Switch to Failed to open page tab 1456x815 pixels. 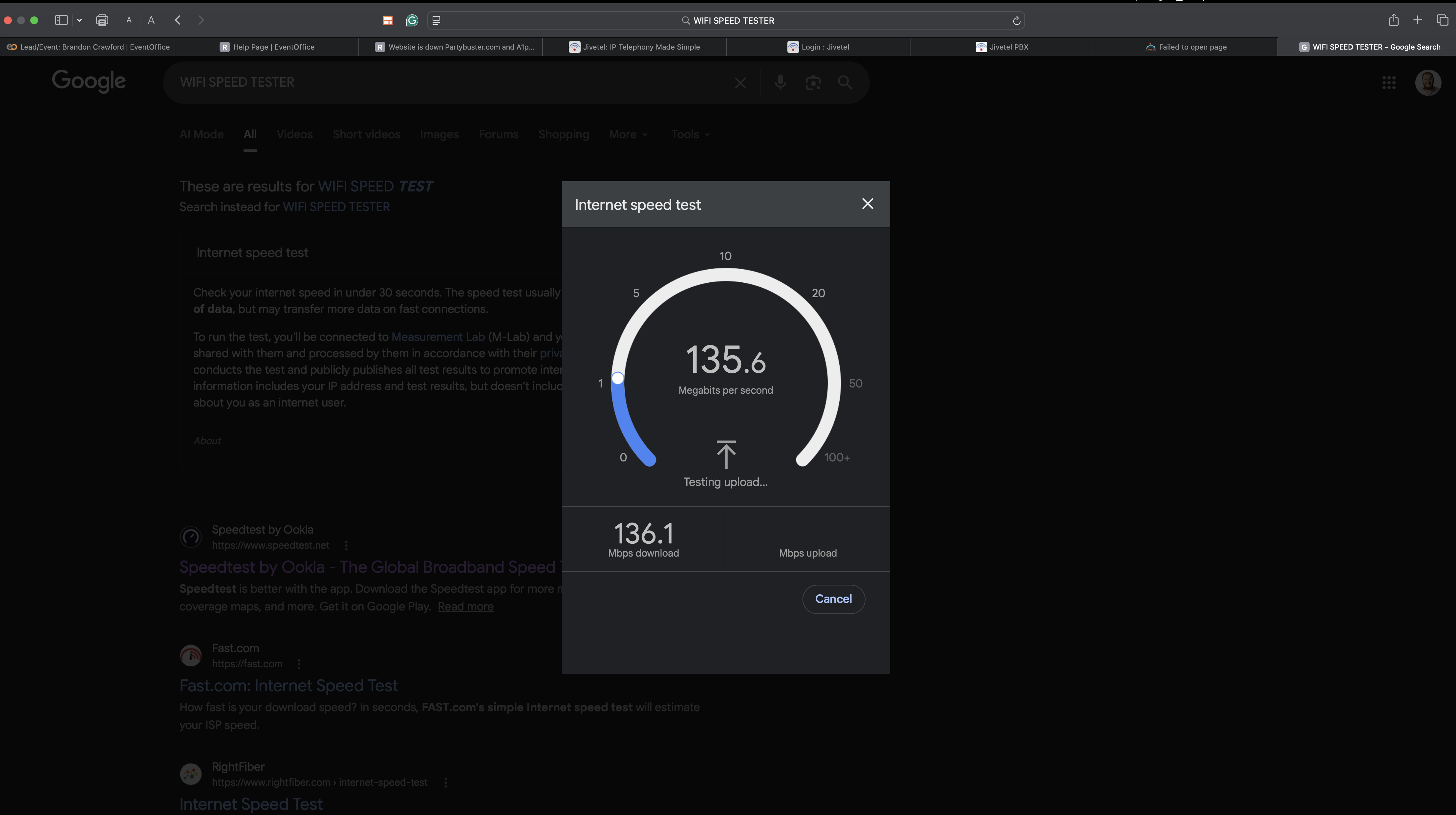(1185, 47)
